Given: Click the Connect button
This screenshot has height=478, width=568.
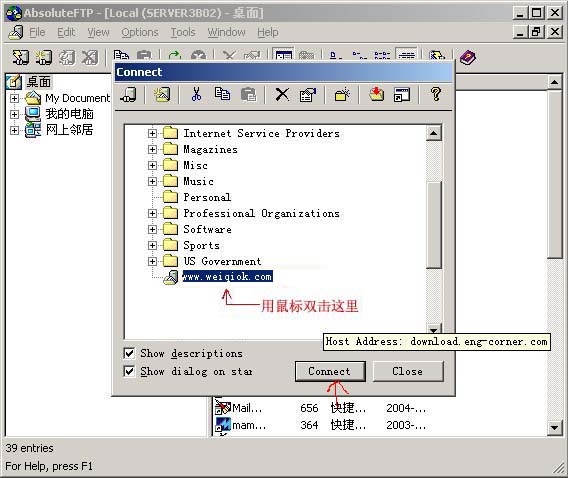Looking at the screenshot, I should (x=330, y=371).
